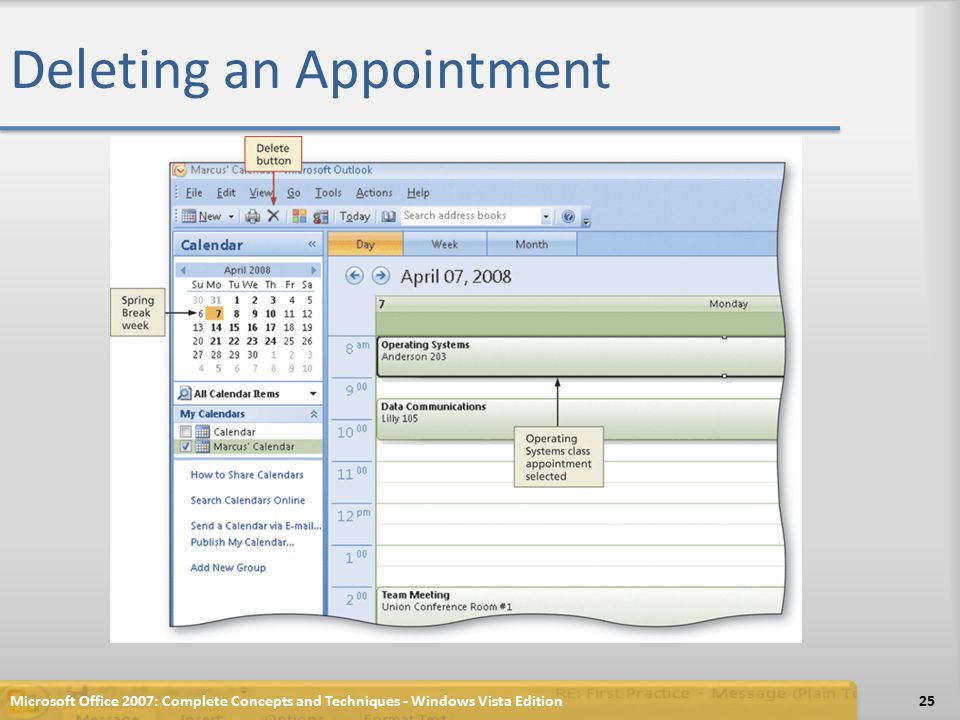Screen dimensions: 960x720
Task: Open the Categorize color grid icon
Action: pyautogui.click(x=299, y=216)
